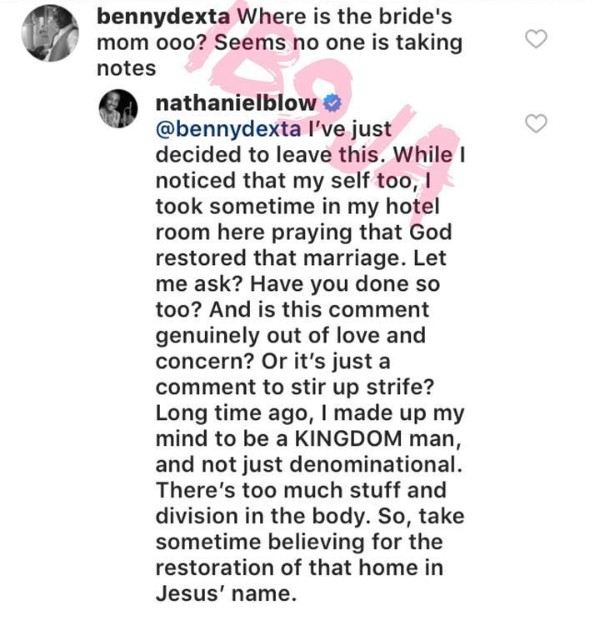Screen dimensions: 602x627
Task: Open nathanielblow's profile picture
Action: (125, 106)
